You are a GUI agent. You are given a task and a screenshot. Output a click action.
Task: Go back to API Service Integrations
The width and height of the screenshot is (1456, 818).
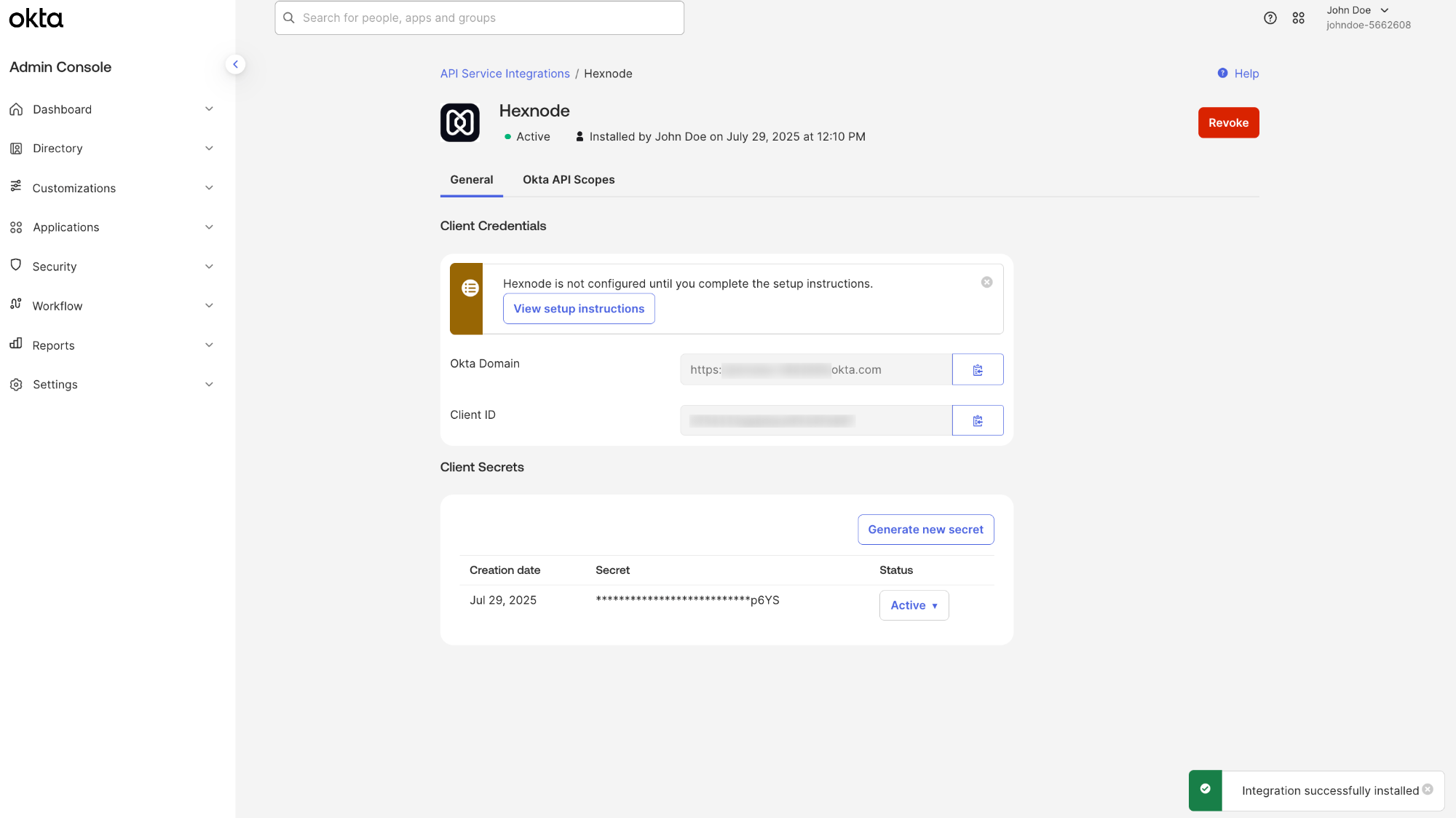coord(505,74)
